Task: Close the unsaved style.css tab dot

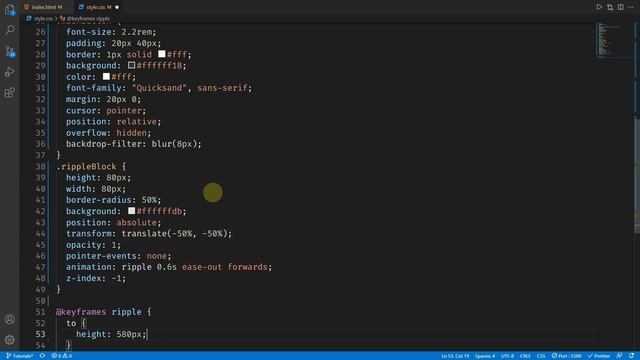Action: pyautogui.click(x=117, y=7)
